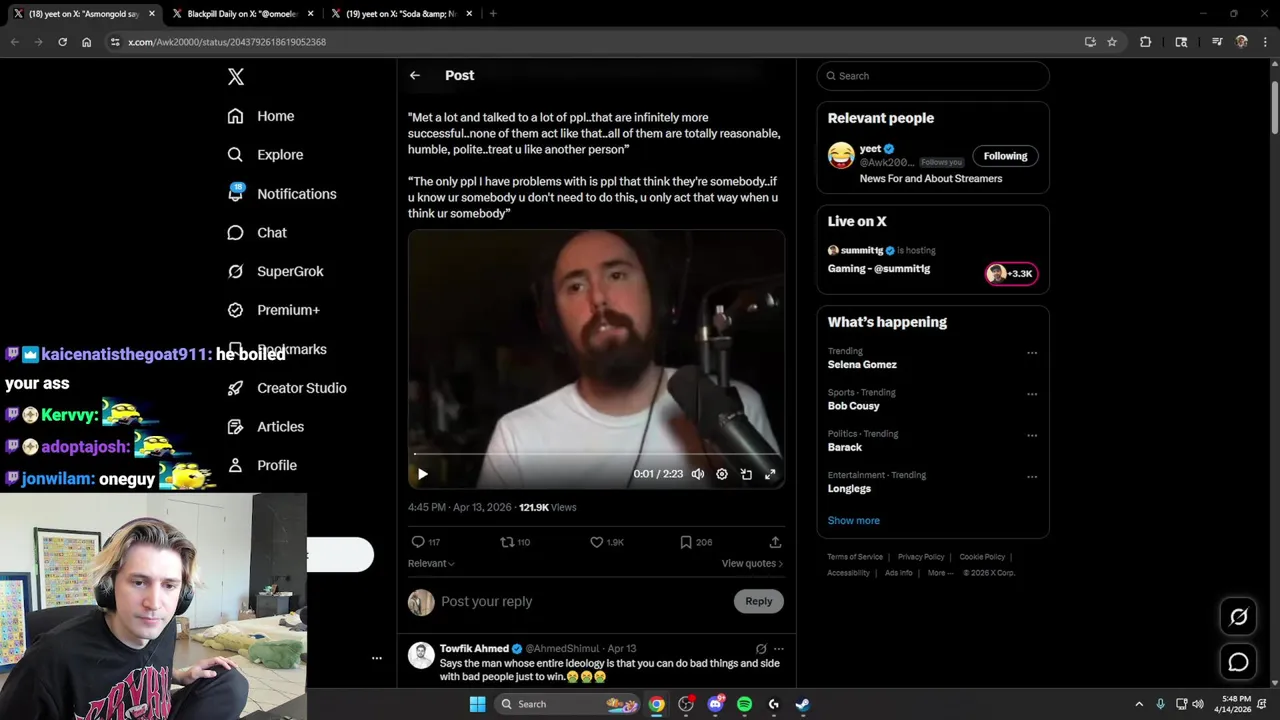Open View quotes link

pyautogui.click(x=752, y=563)
